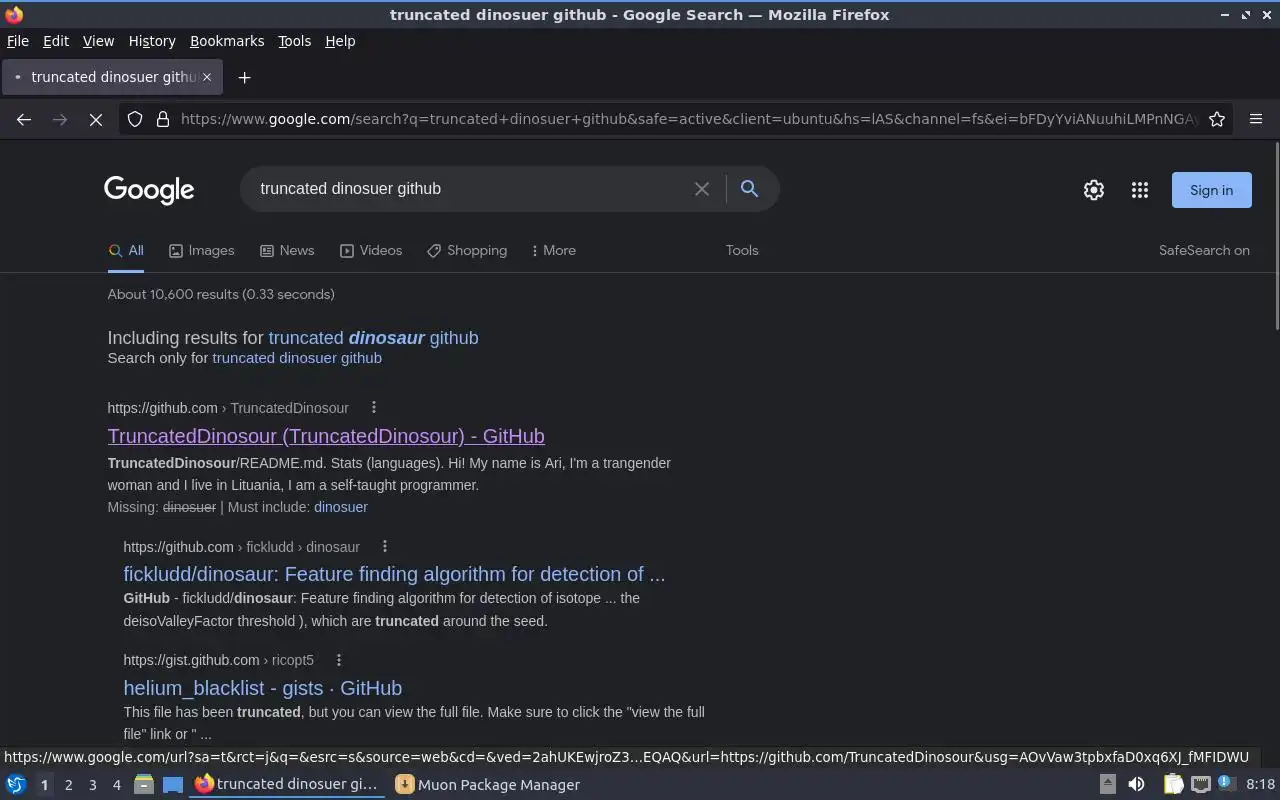Screen dimensions: 1280x800
Task: Click the Sign in button
Action: click(x=1211, y=190)
